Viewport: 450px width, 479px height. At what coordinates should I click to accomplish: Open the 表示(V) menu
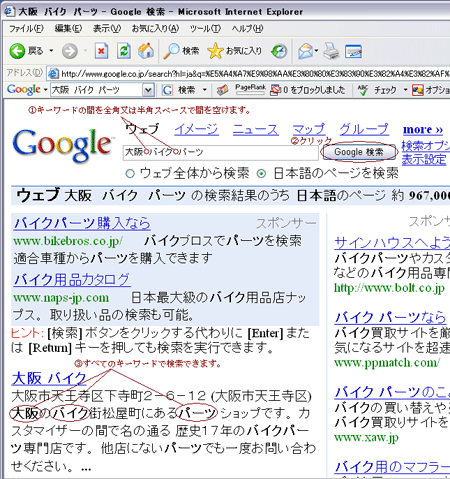coord(107,29)
